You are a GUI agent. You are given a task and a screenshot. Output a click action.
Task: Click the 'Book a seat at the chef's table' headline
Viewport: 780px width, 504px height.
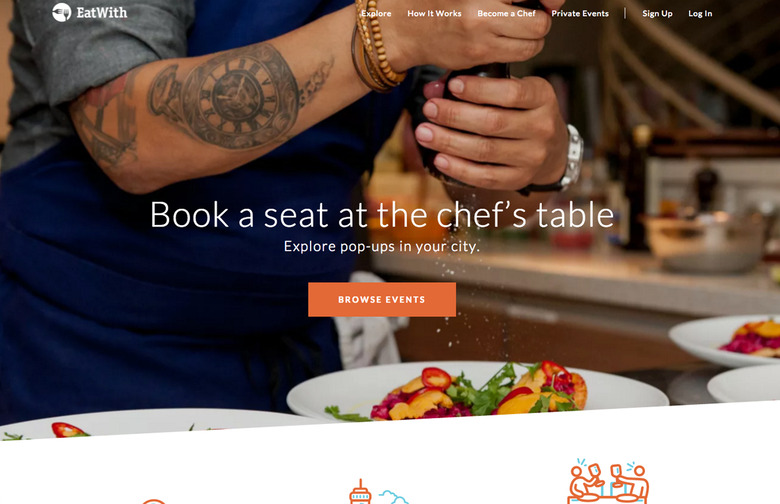click(x=382, y=215)
